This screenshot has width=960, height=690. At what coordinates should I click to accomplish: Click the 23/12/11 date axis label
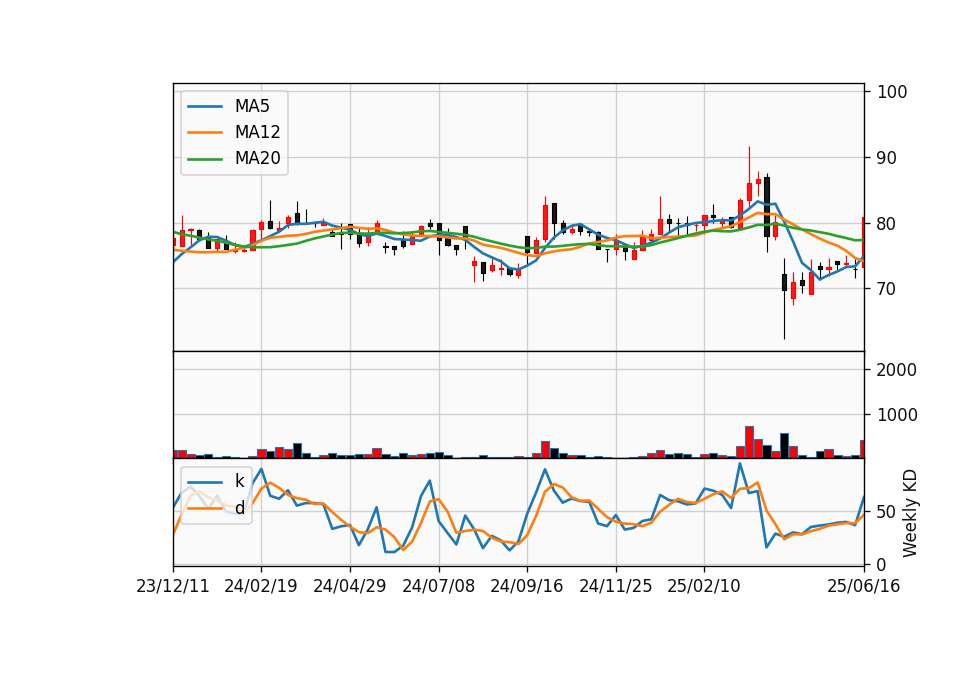tap(173, 586)
